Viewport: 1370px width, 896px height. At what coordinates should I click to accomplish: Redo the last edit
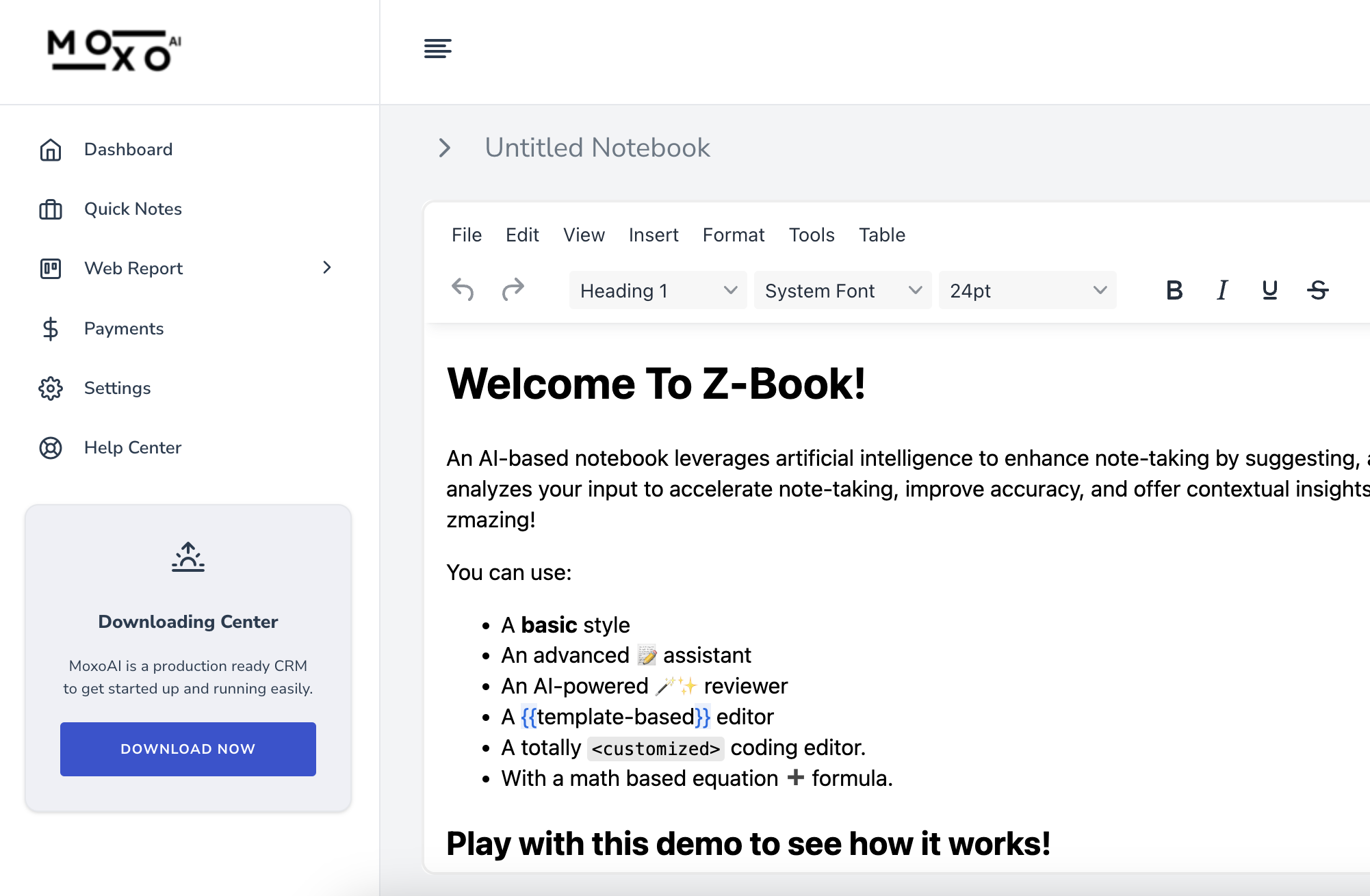513,290
